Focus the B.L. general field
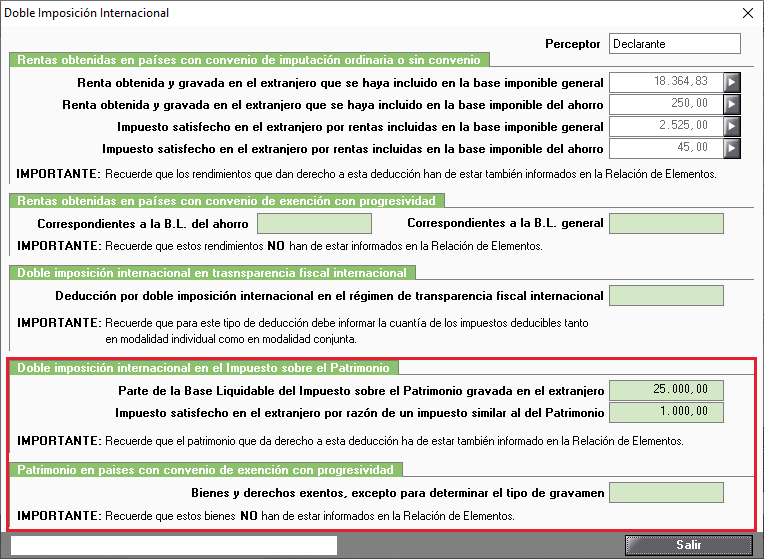764x559 pixels. (x=666, y=223)
